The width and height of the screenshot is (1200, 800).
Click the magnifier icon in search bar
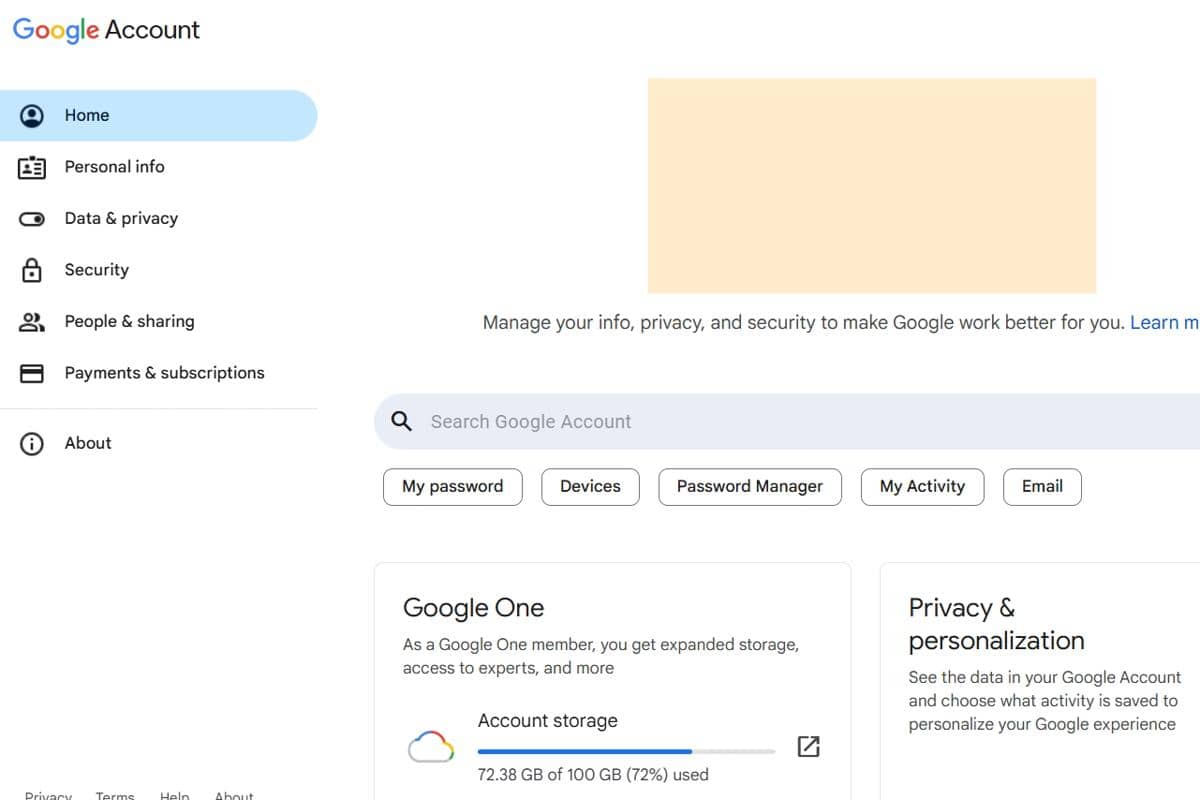pyautogui.click(x=402, y=421)
